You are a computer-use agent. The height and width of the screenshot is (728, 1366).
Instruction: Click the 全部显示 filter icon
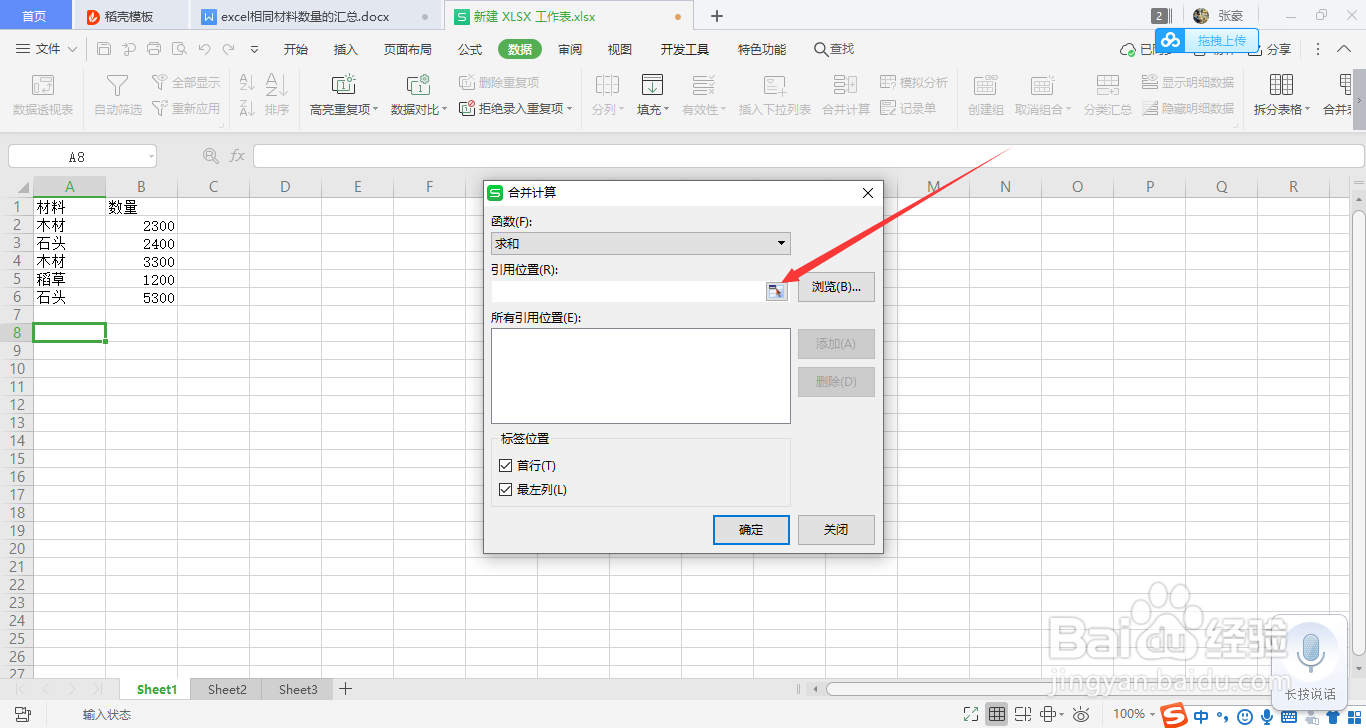point(159,82)
